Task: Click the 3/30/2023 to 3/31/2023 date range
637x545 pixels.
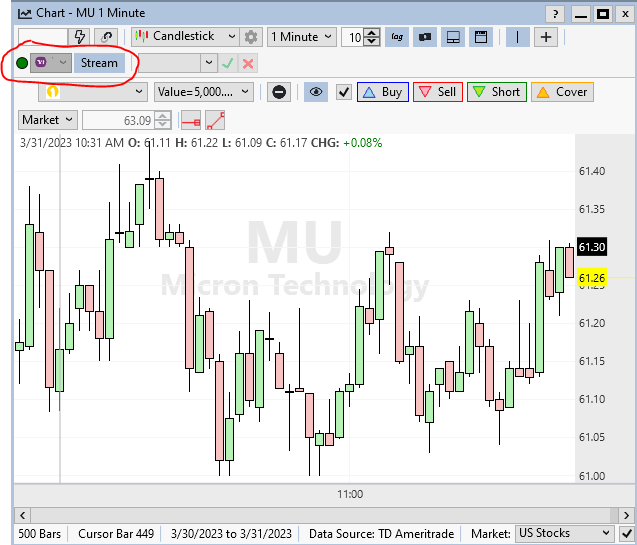Action: [x=231, y=533]
